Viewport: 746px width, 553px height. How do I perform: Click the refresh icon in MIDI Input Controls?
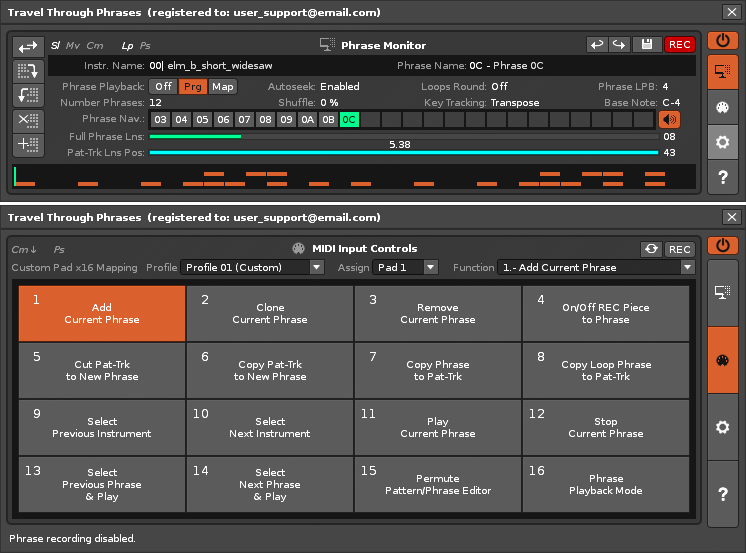[652, 249]
